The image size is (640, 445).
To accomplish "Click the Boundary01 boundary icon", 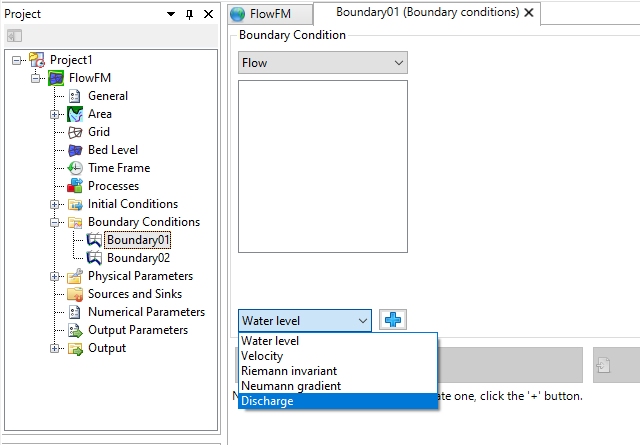I will pos(94,240).
